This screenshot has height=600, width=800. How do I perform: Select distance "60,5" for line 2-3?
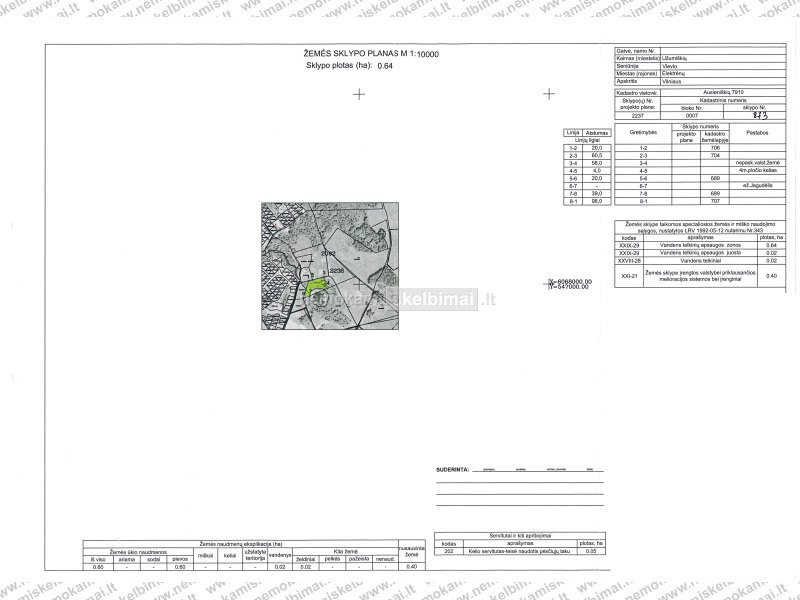(597, 156)
